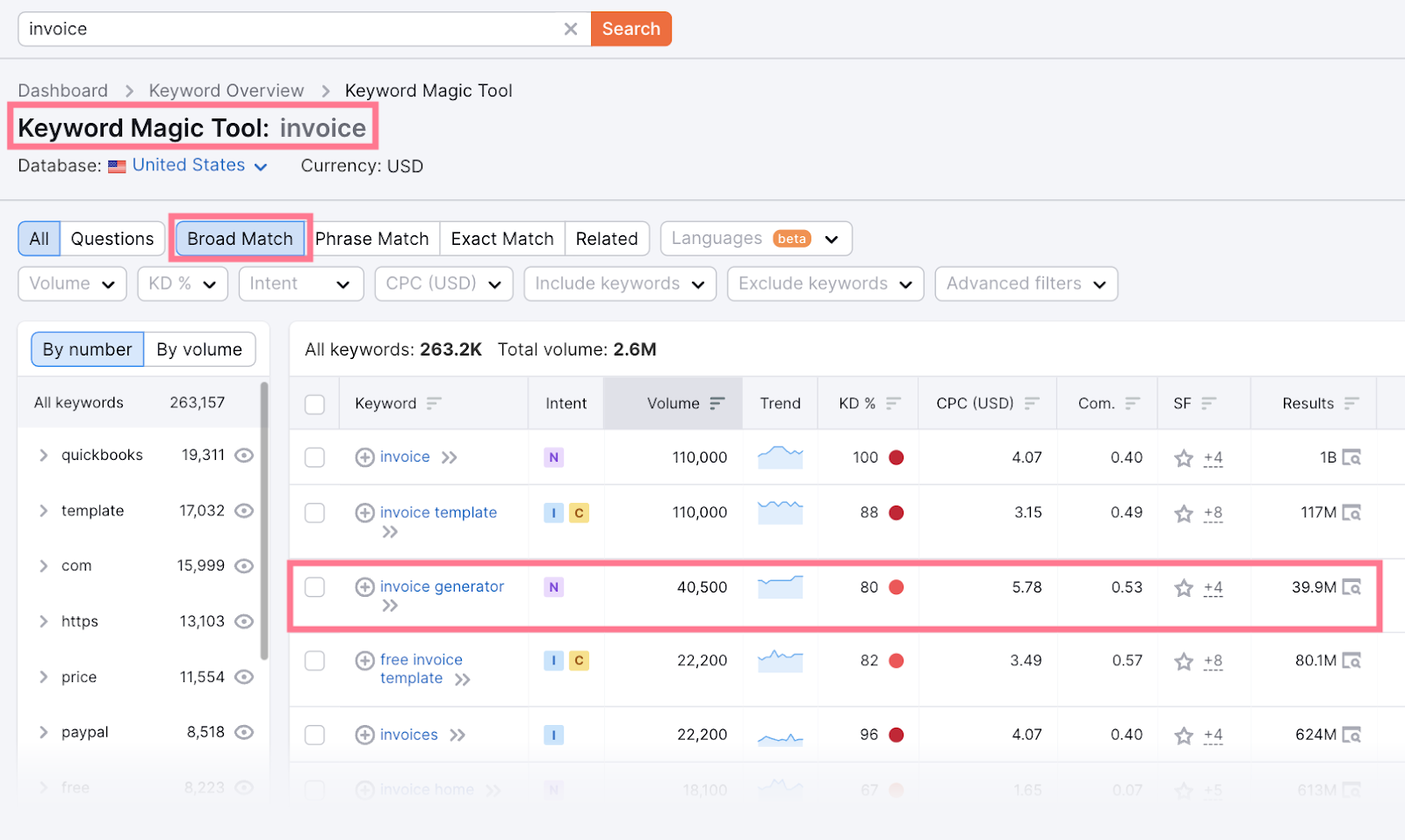Add invoices keyword with plus icon
Screen dimensions: 1405x840
364,735
